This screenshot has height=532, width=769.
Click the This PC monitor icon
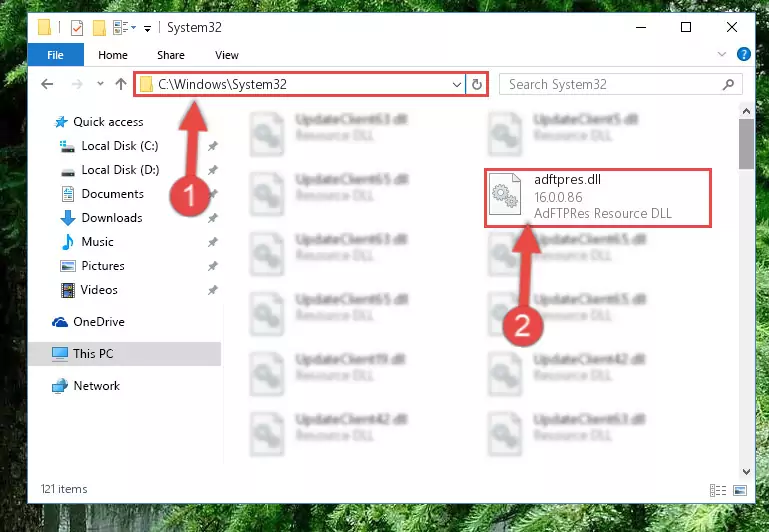click(60, 354)
